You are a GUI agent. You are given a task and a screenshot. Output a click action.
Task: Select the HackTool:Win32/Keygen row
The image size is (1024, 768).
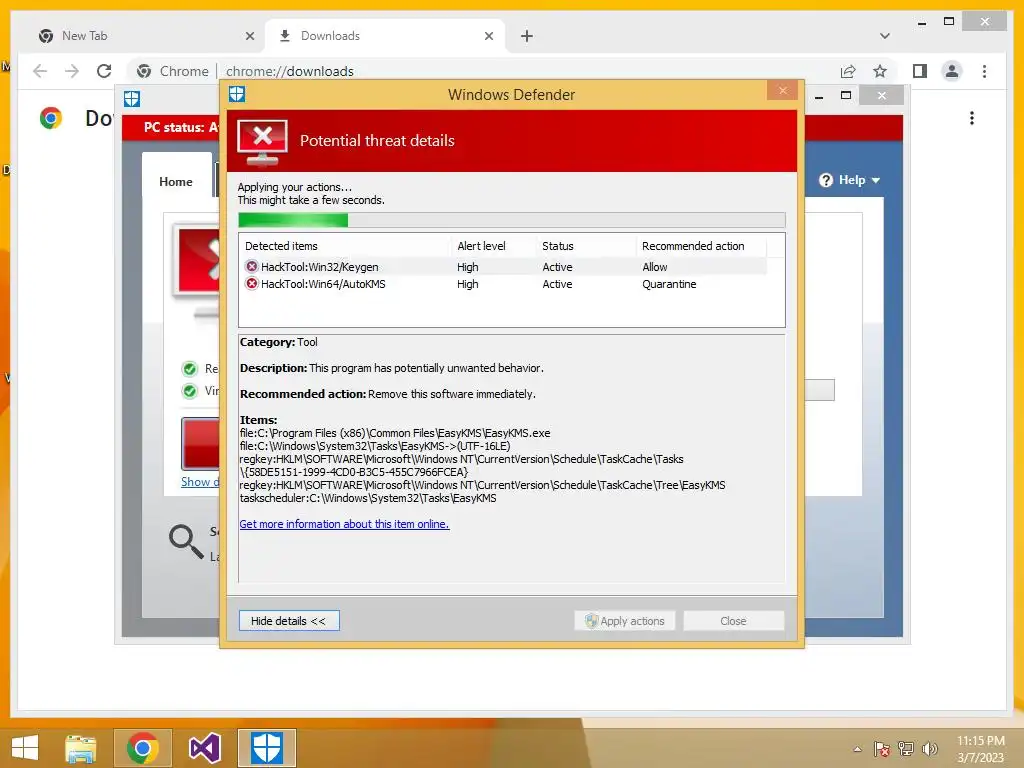pyautogui.click(x=503, y=266)
